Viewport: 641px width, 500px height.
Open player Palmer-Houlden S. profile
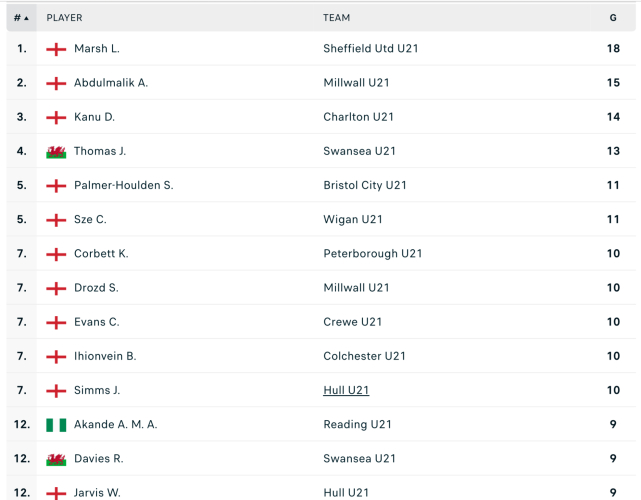point(123,186)
